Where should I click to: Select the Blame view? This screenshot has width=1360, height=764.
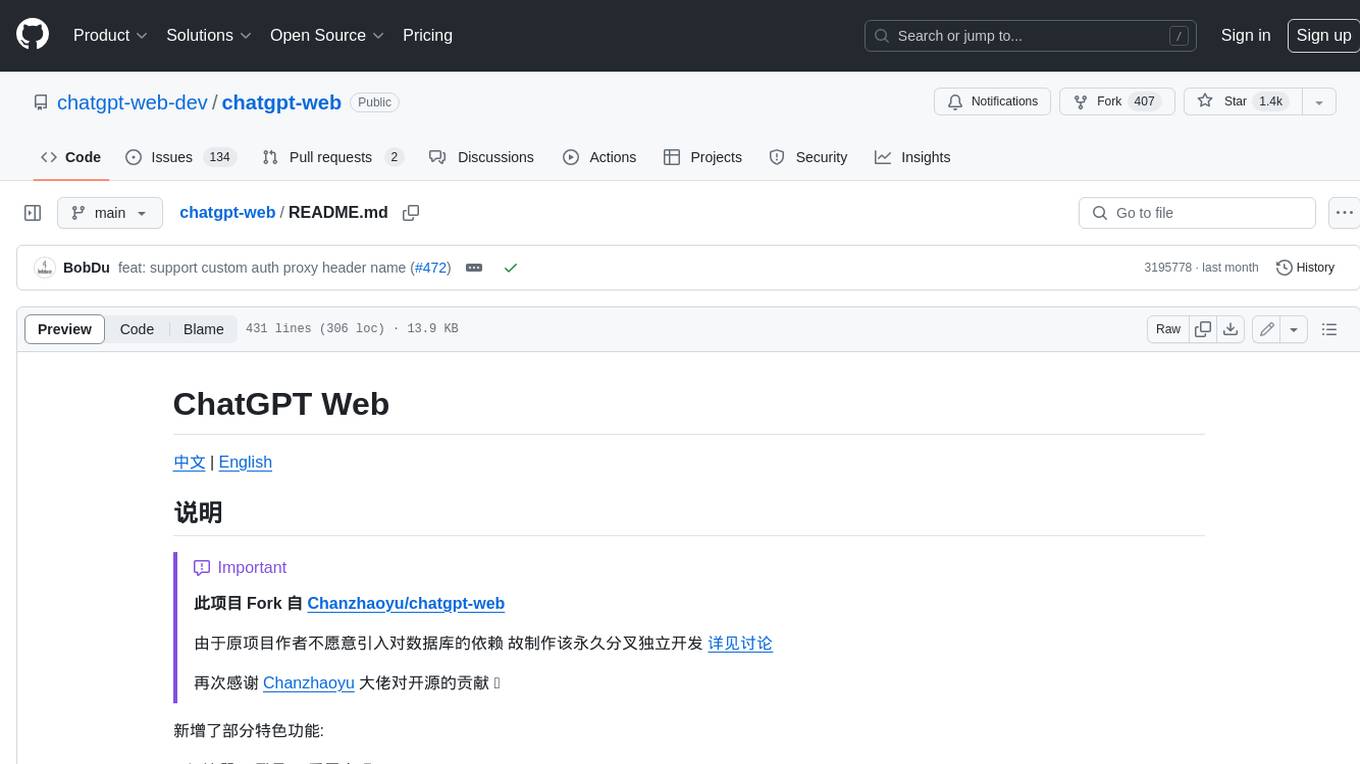pyautogui.click(x=203, y=329)
